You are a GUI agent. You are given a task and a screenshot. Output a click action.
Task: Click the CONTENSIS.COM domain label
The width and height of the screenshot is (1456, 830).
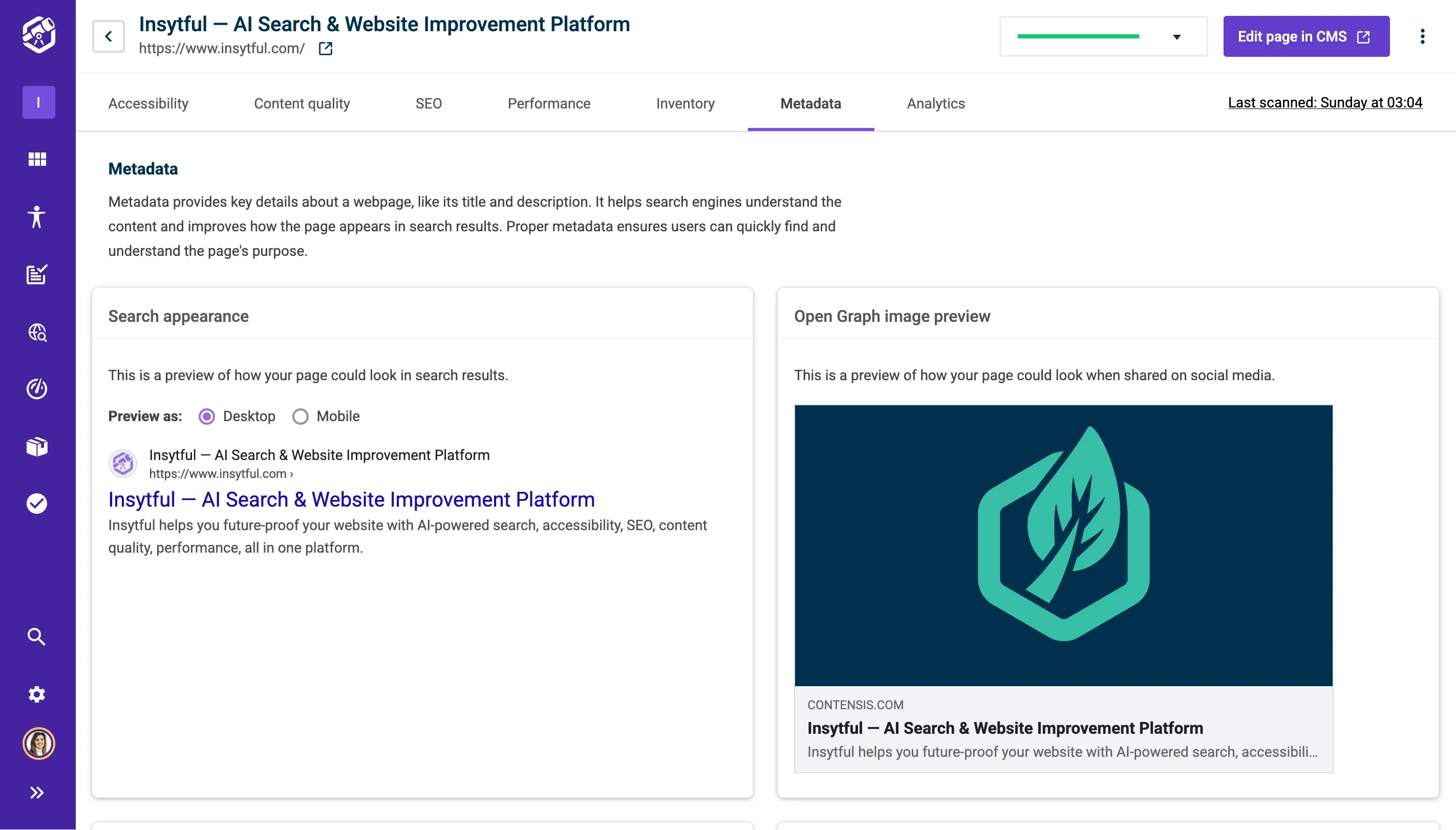click(855, 705)
